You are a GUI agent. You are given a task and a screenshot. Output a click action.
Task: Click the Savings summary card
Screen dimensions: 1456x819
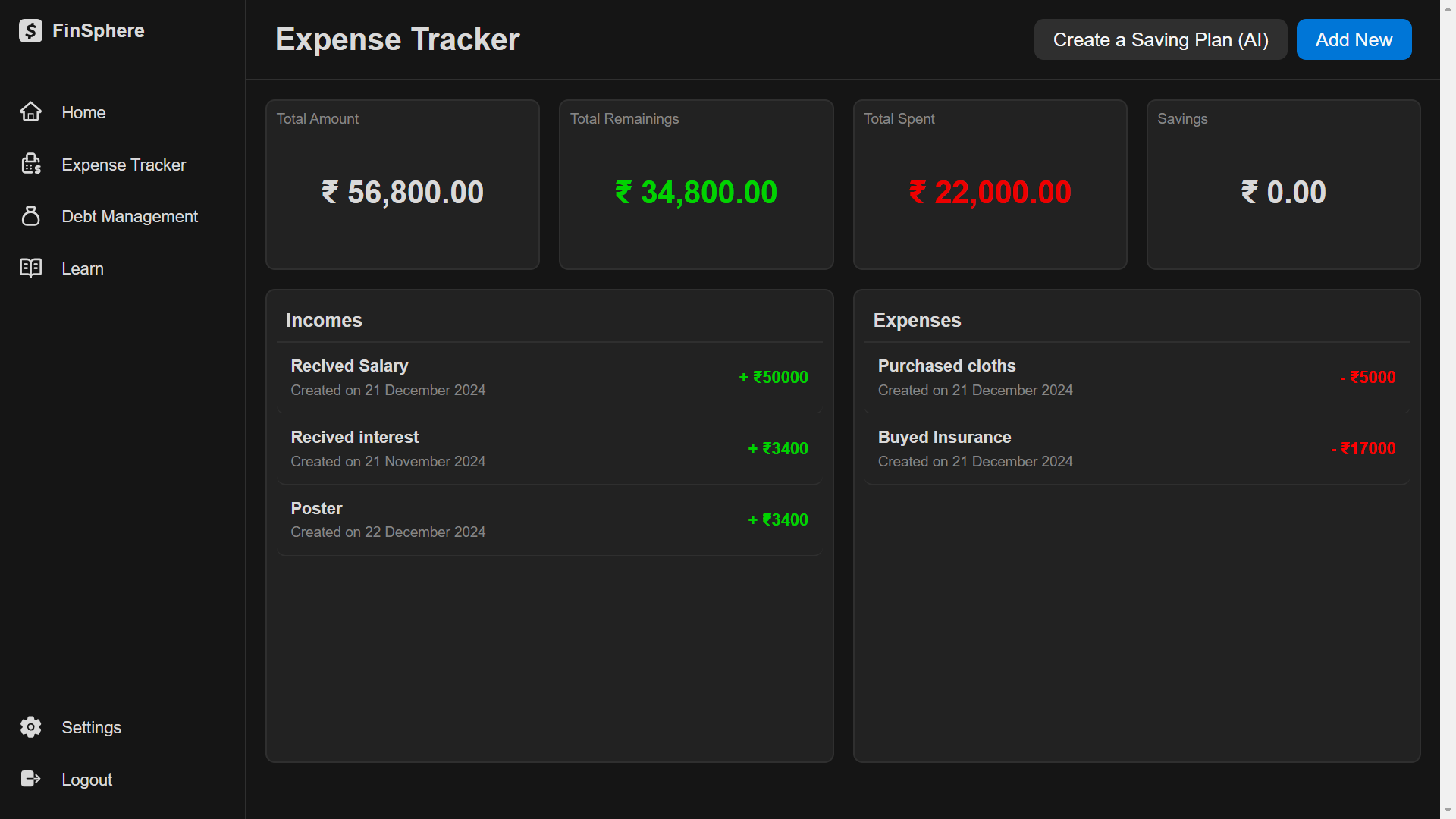(x=1283, y=184)
